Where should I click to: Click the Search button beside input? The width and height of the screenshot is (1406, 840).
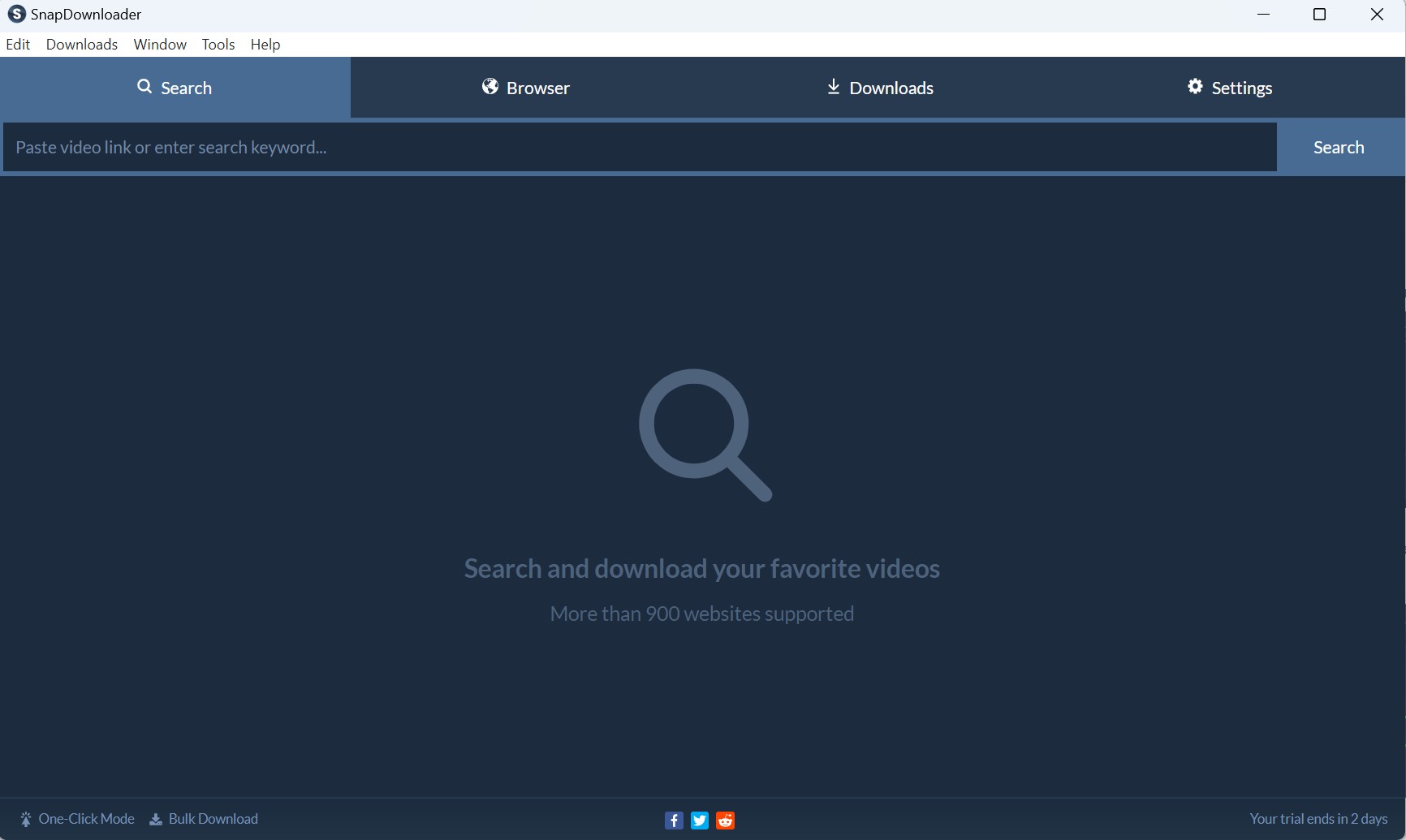pos(1339,147)
